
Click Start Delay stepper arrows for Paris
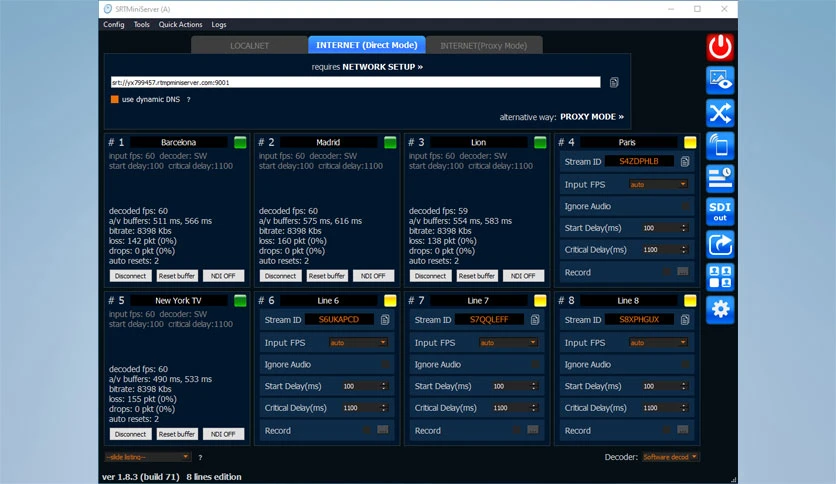[x=684, y=228]
